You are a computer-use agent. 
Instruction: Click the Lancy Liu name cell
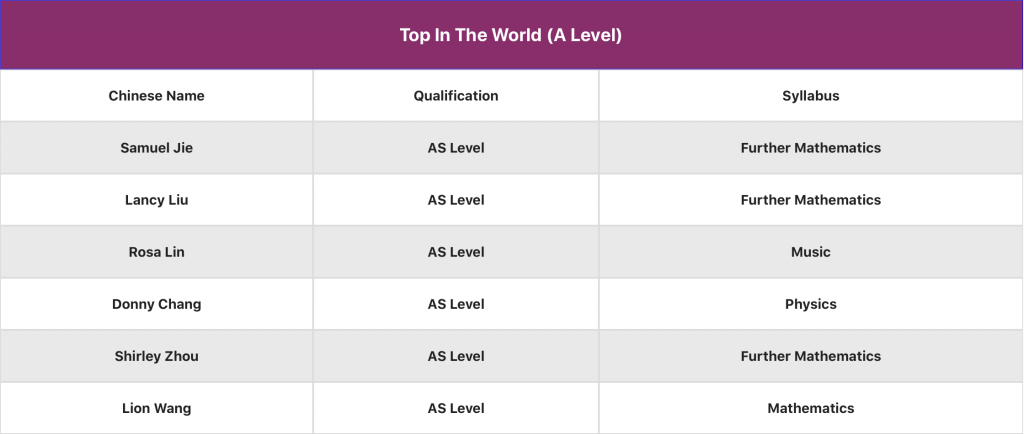pos(157,200)
